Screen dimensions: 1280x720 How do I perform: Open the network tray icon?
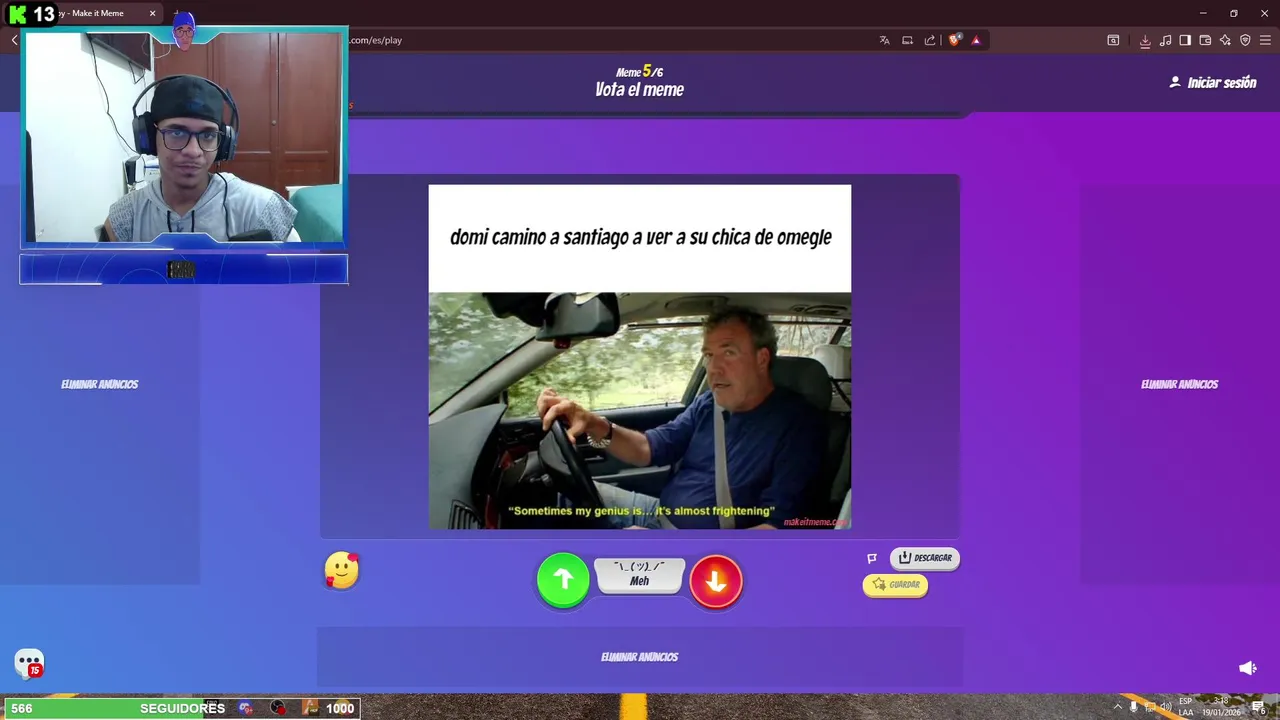tap(1150, 707)
